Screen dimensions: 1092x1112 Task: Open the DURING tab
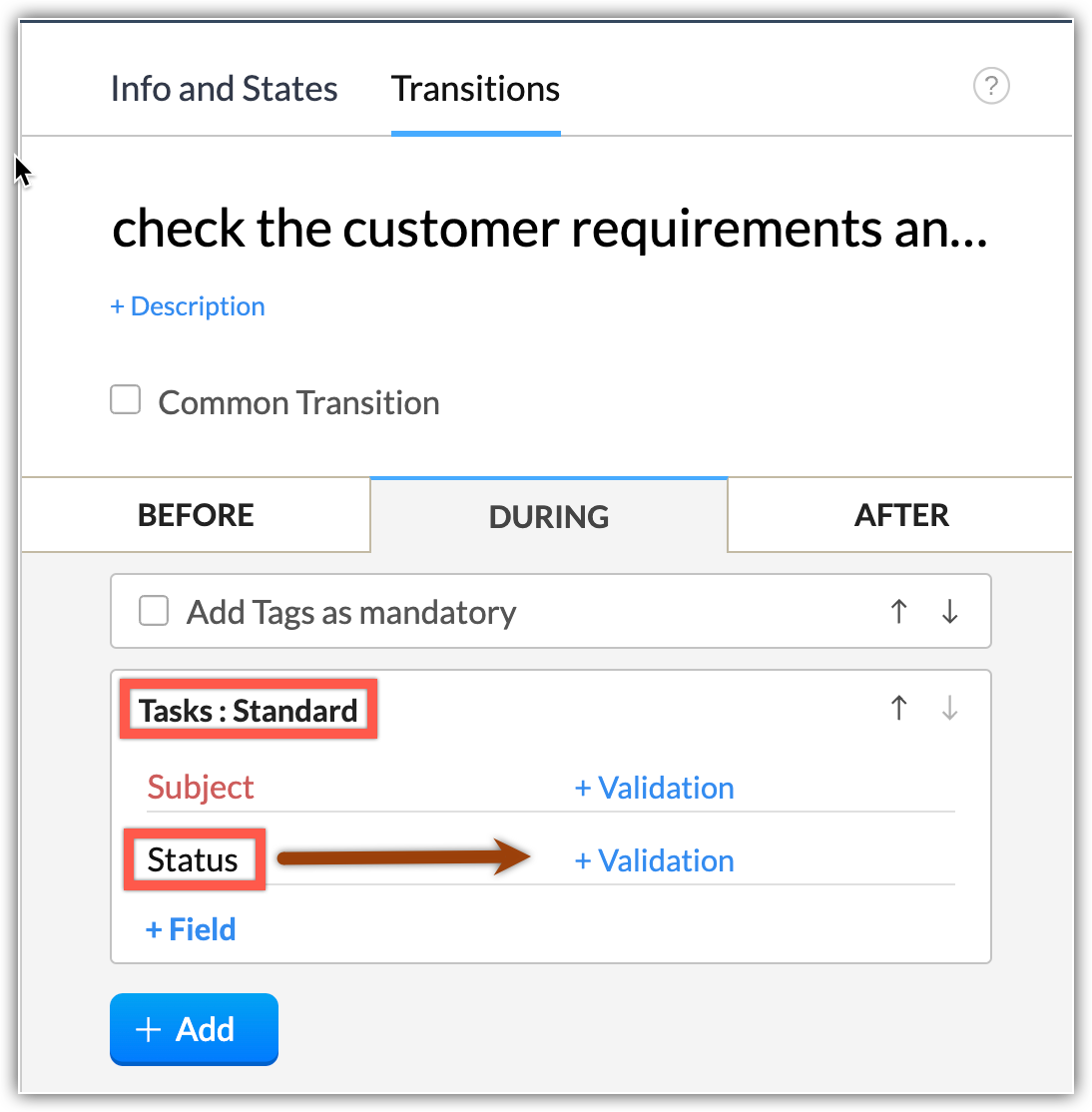click(x=549, y=516)
